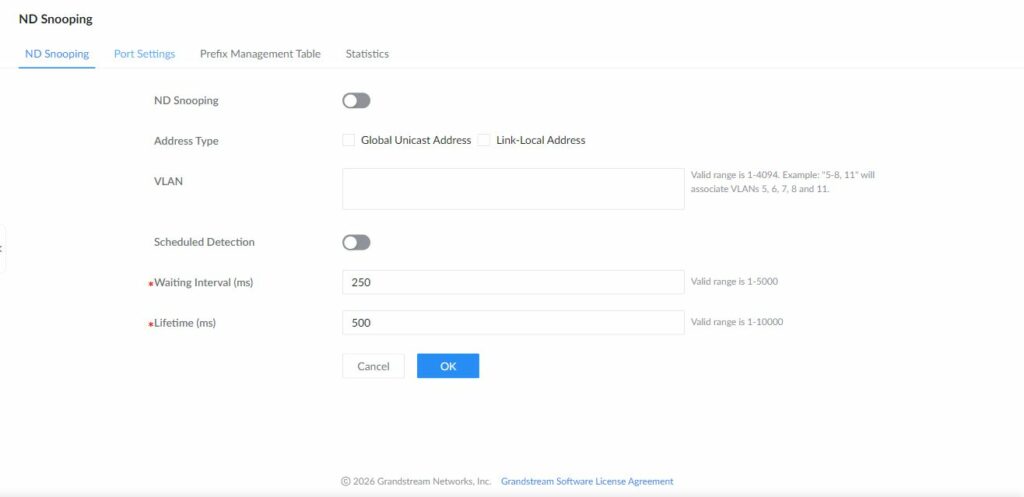Tick the Link-Local Address checkbox
The image size is (1024, 497).
[x=483, y=140]
